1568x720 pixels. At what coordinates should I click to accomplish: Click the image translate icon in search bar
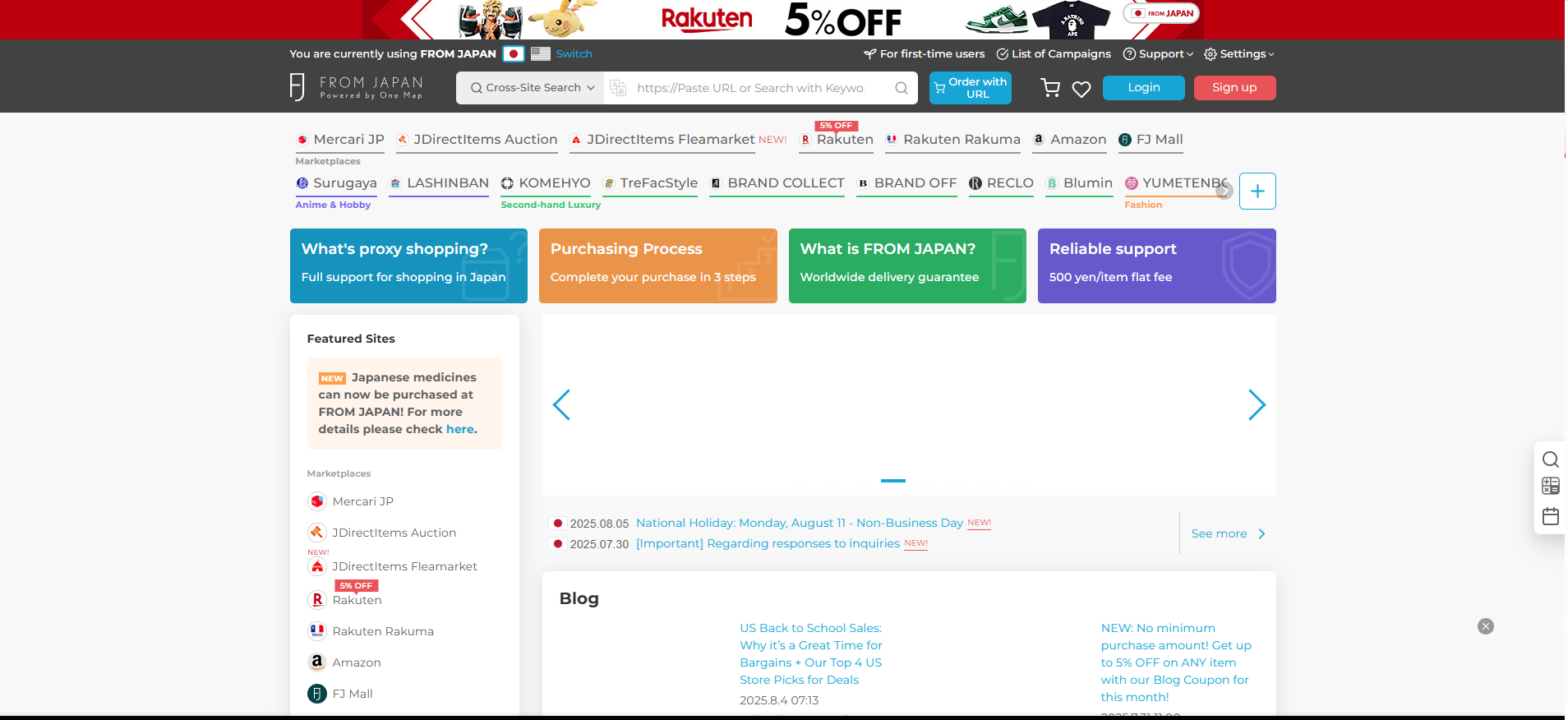618,88
